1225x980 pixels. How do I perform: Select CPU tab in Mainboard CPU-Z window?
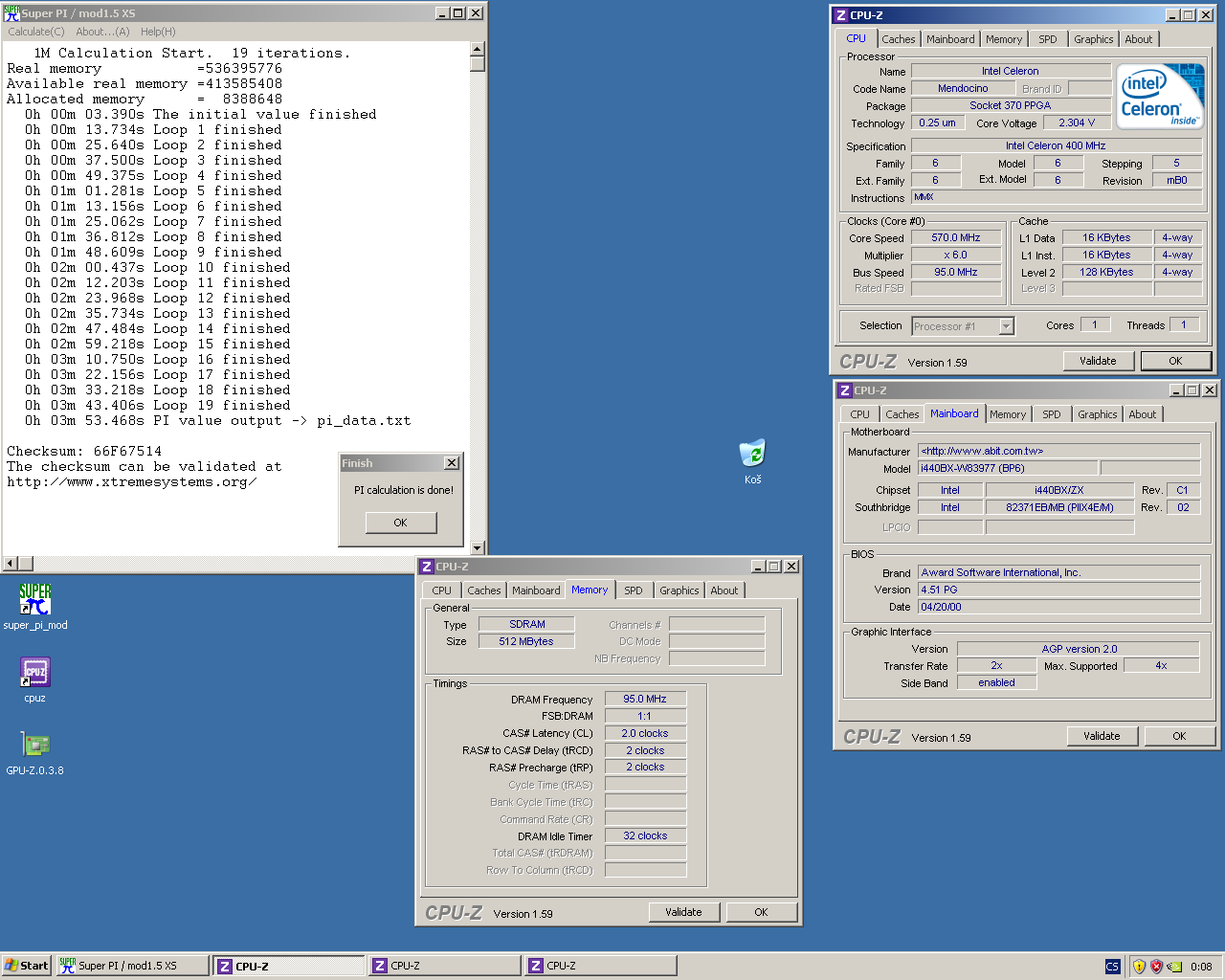(x=860, y=414)
